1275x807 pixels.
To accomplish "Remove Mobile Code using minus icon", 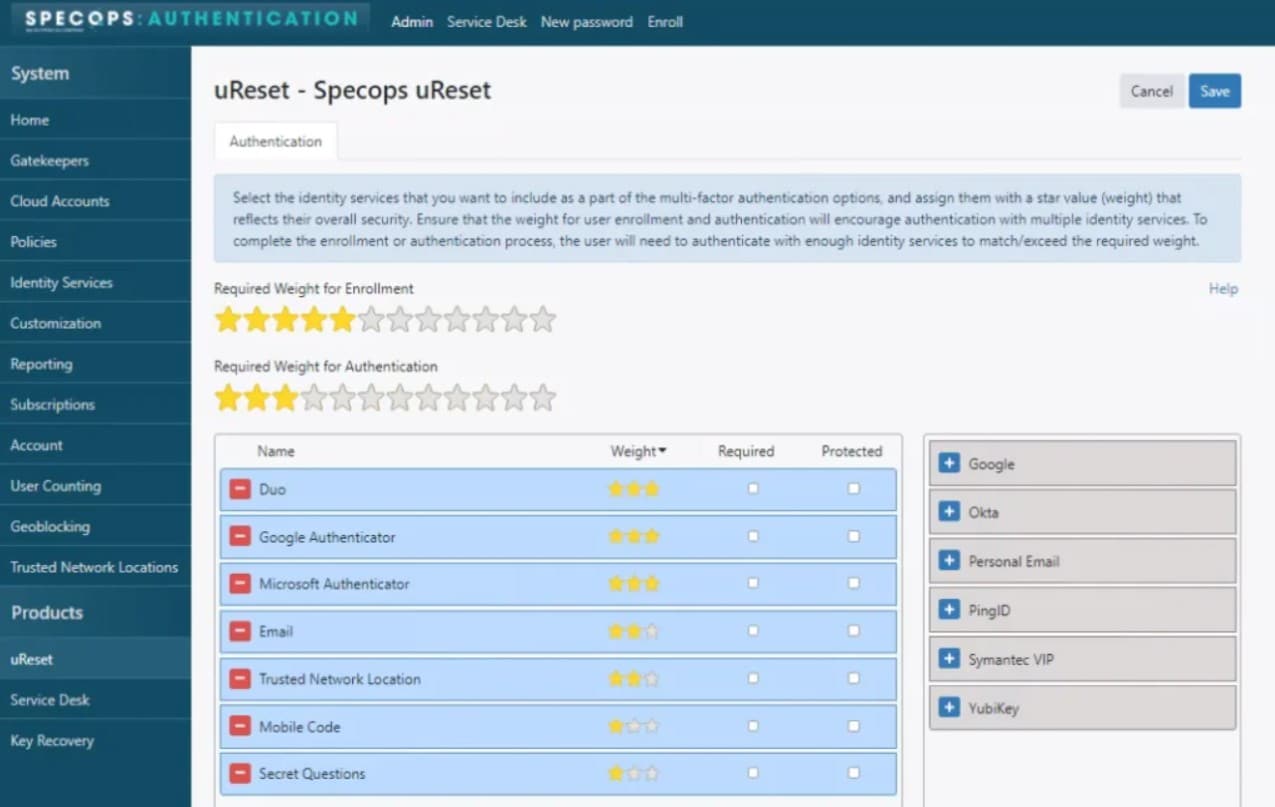I will (x=240, y=726).
